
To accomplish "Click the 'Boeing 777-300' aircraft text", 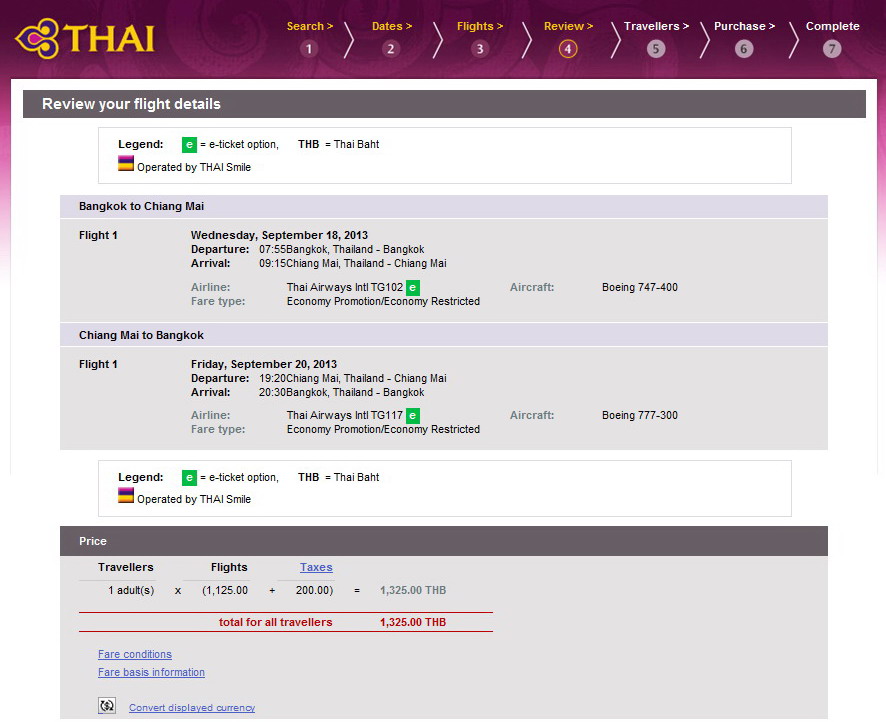I will [640, 415].
